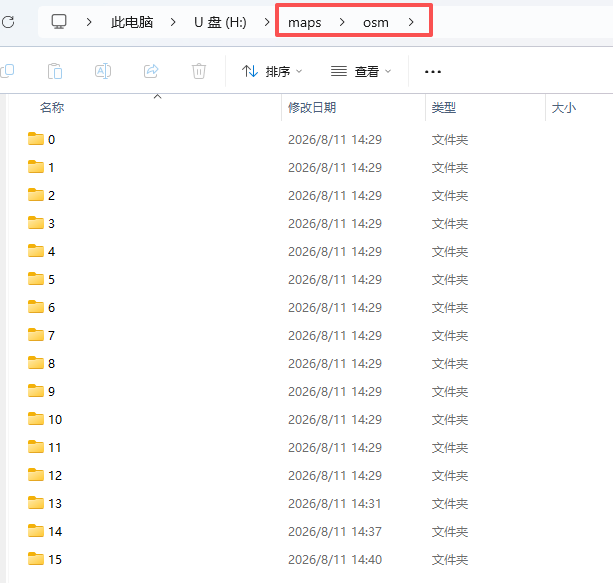This screenshot has width=613, height=583.
Task: Expand chevron after U 盘 (H:) breadcrumb
Action: coord(267,22)
